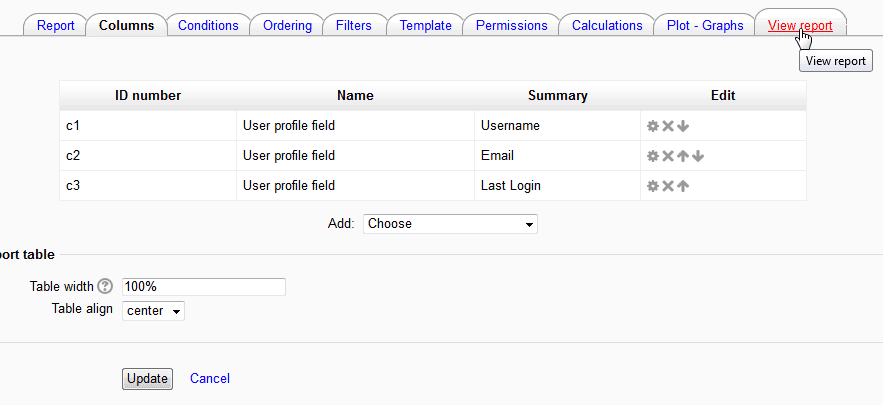Open the Add column Choose dropdown
883x405 pixels.
coord(450,224)
